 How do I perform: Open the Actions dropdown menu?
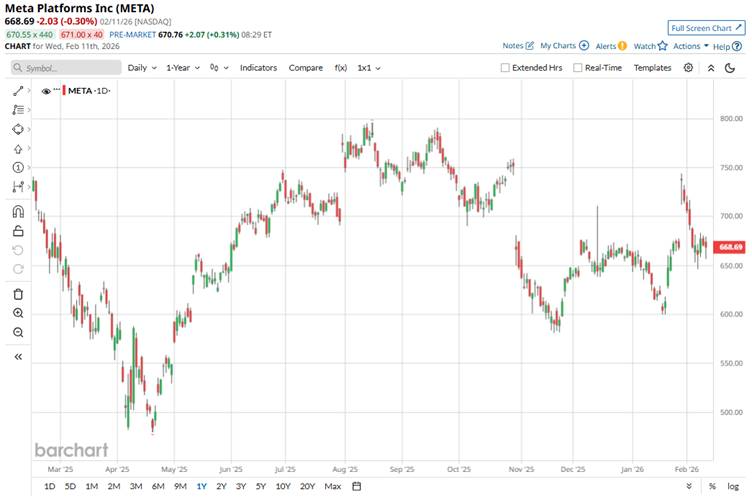tap(690, 46)
